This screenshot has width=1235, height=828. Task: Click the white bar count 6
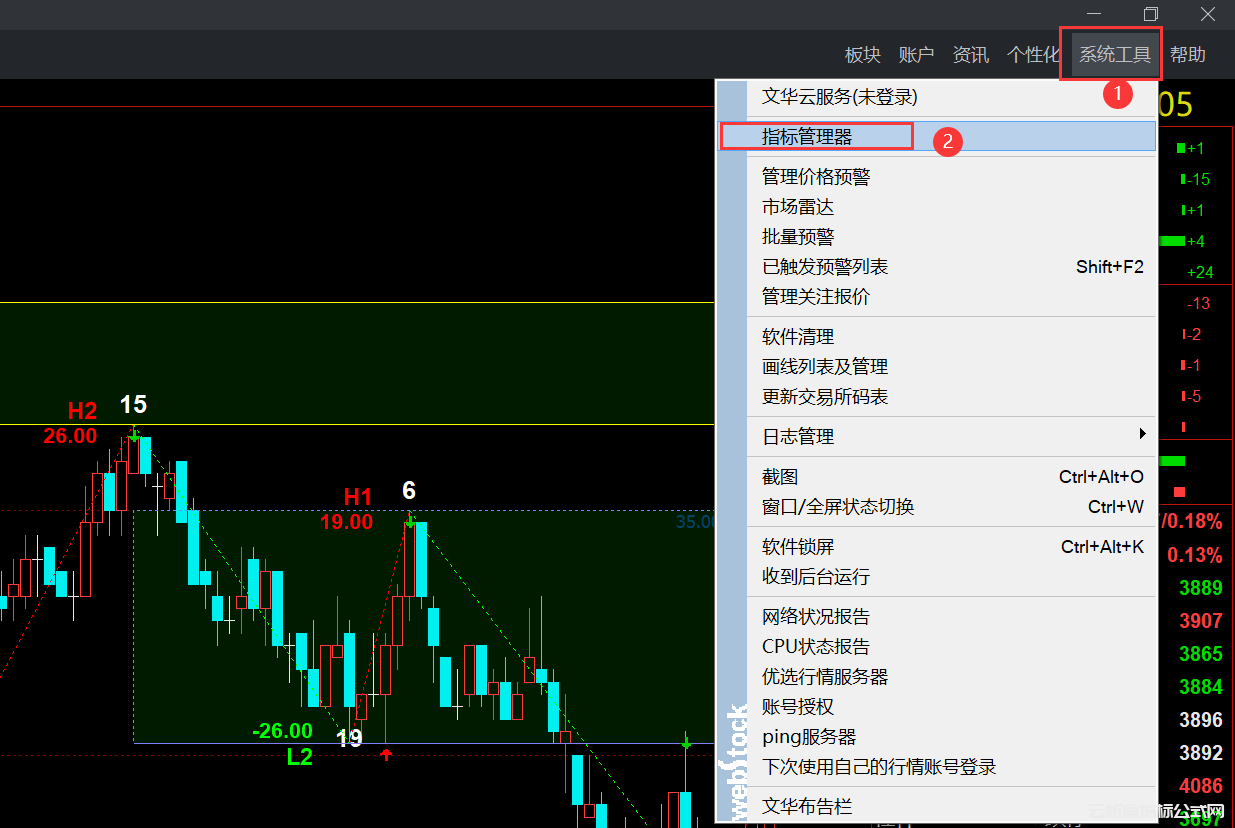coord(409,491)
